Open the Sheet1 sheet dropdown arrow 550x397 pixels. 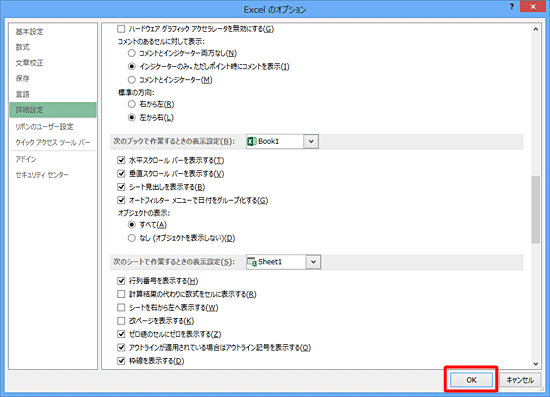313,262
